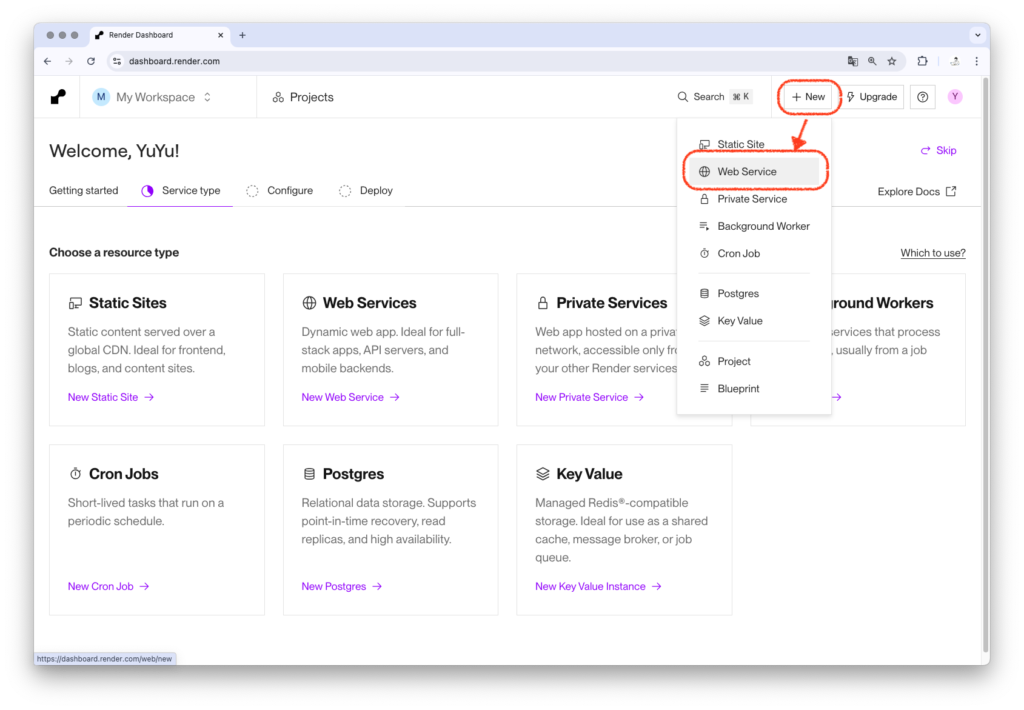
Task: Close the Render Dashboard tab
Action: point(221,35)
